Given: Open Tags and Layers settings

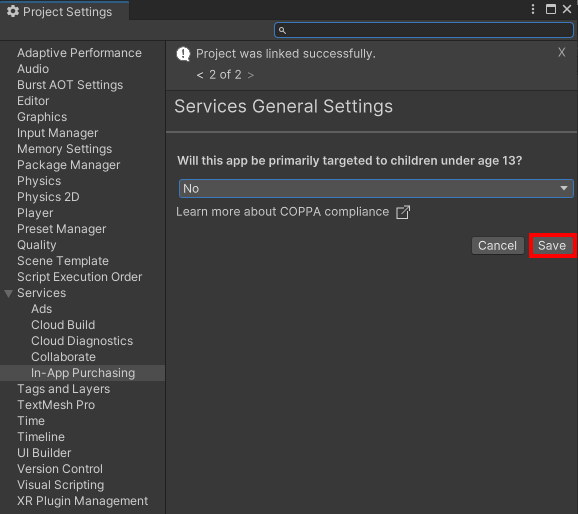Looking at the screenshot, I should pos(63,389).
